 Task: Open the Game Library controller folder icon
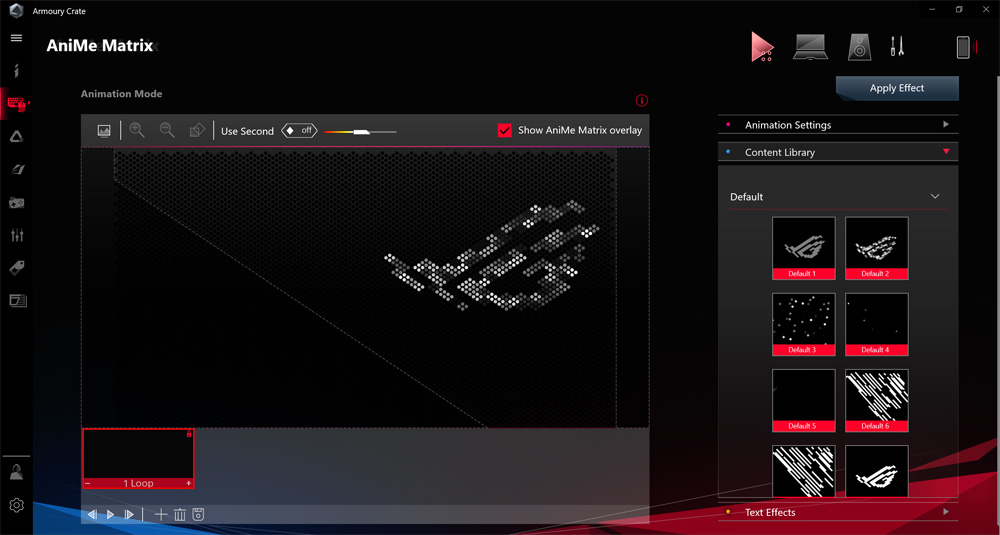click(x=17, y=203)
